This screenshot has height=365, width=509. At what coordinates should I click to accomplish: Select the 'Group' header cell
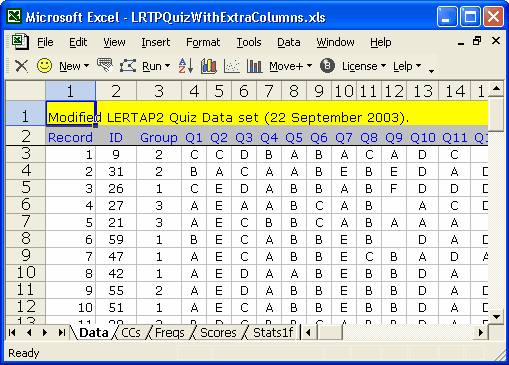pos(159,137)
